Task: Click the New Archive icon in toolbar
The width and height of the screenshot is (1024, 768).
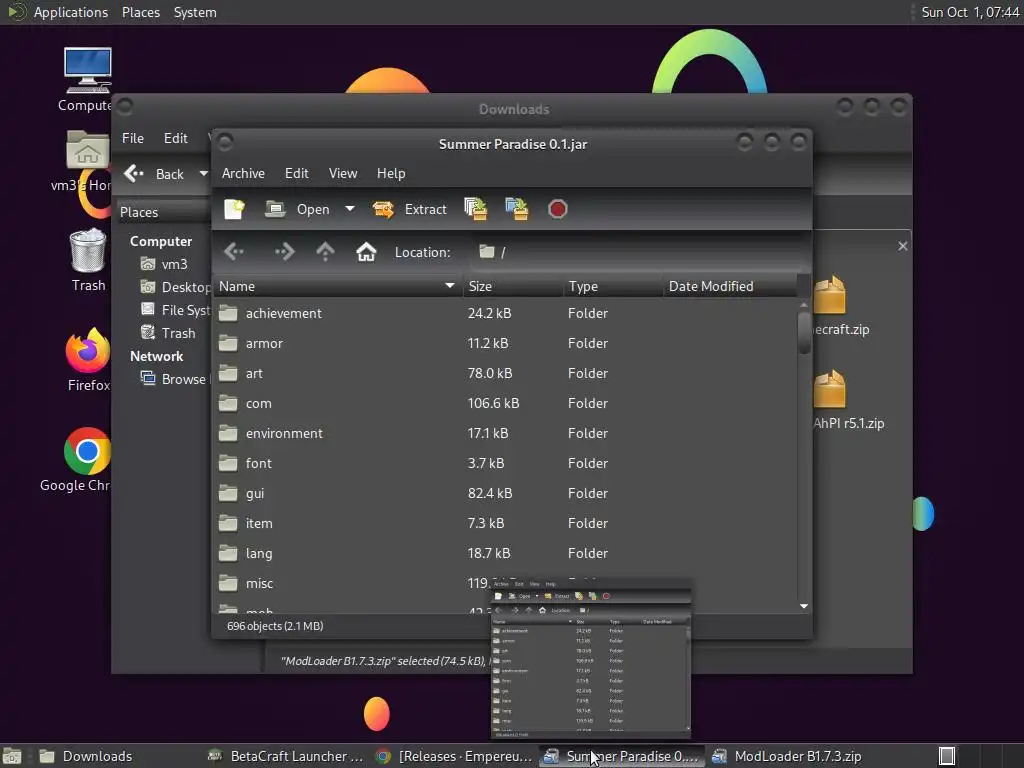Action: point(234,209)
